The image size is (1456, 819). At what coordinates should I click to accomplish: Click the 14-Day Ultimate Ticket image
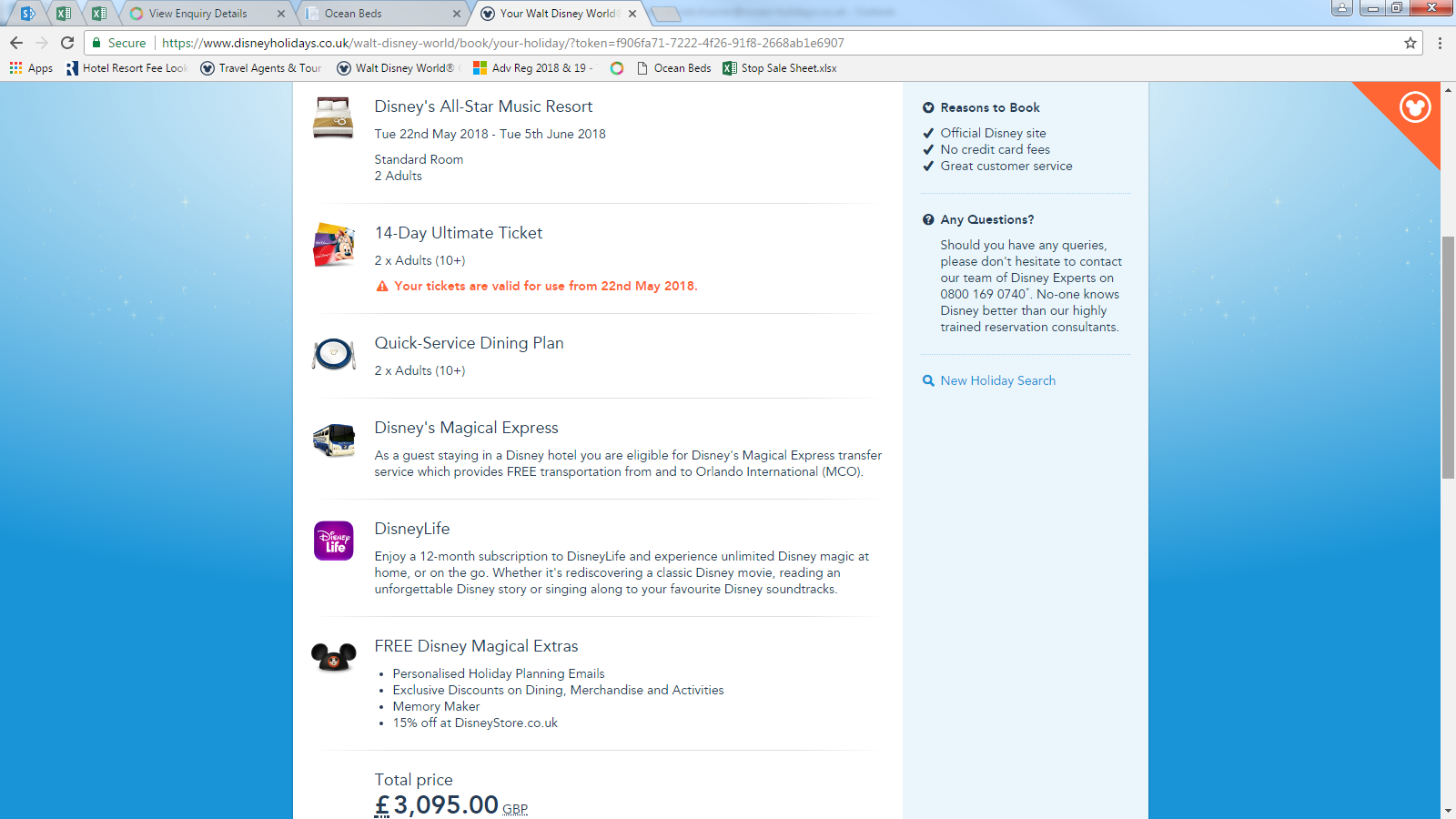coord(333,245)
